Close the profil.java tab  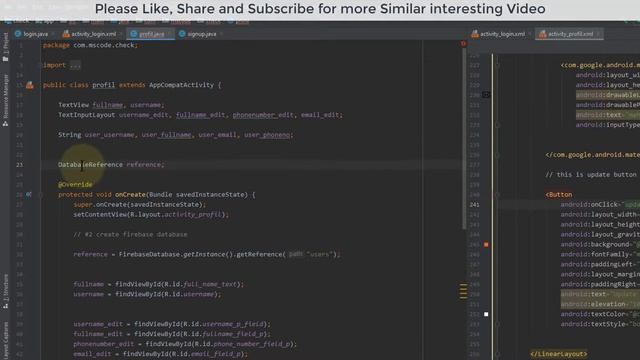click(x=169, y=34)
